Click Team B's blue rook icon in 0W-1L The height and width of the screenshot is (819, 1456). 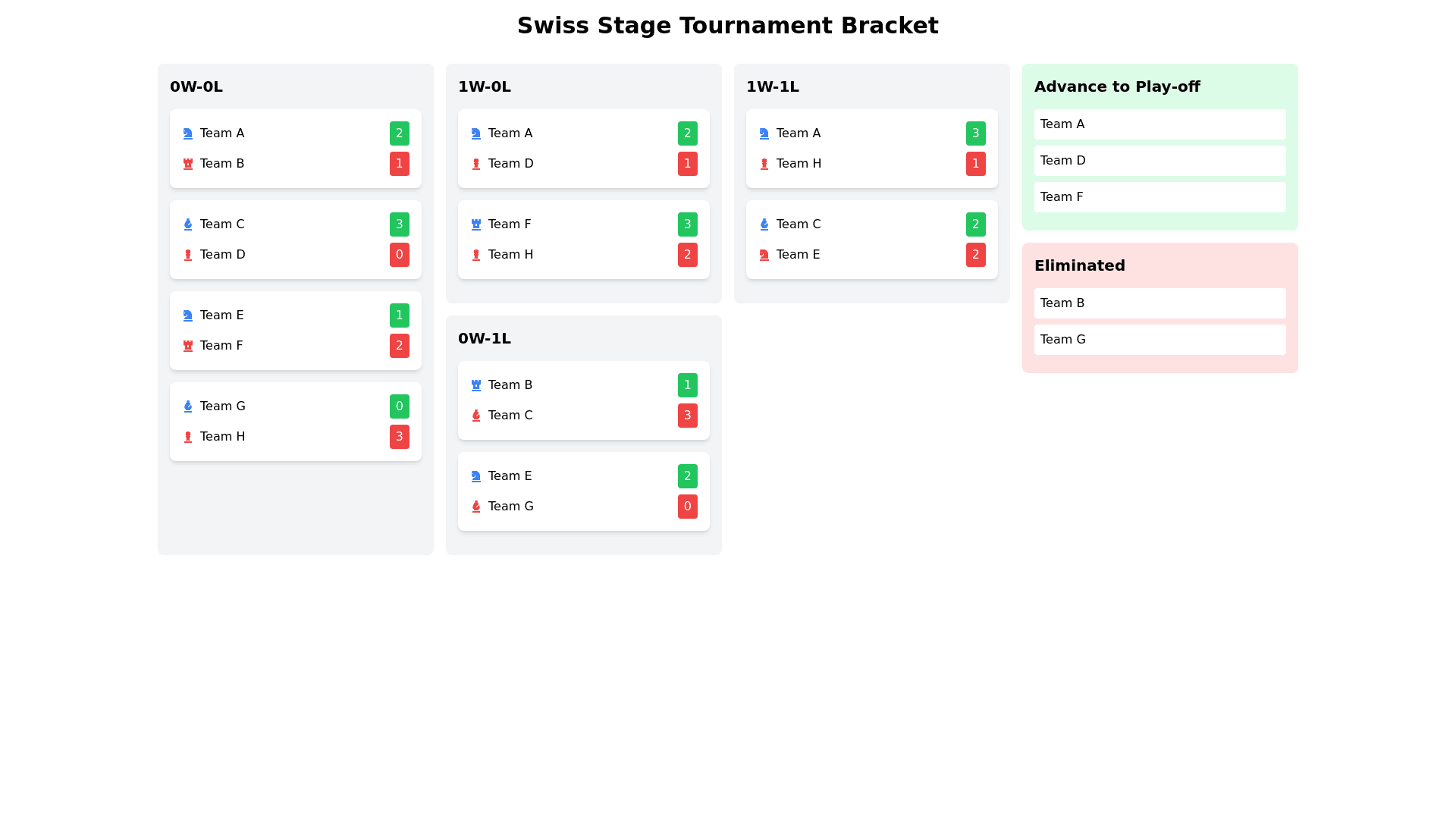click(x=475, y=385)
